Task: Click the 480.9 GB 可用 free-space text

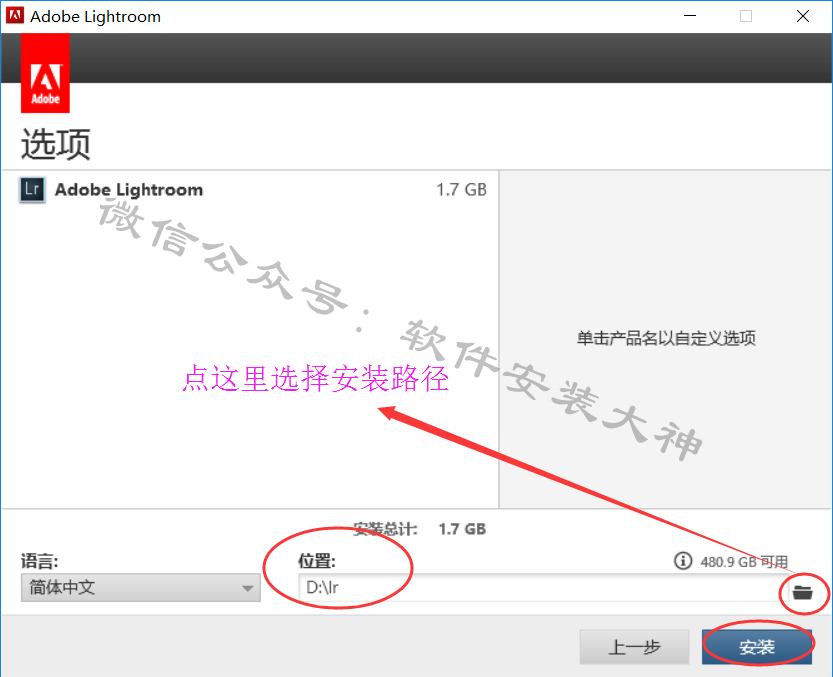Action: tap(744, 562)
